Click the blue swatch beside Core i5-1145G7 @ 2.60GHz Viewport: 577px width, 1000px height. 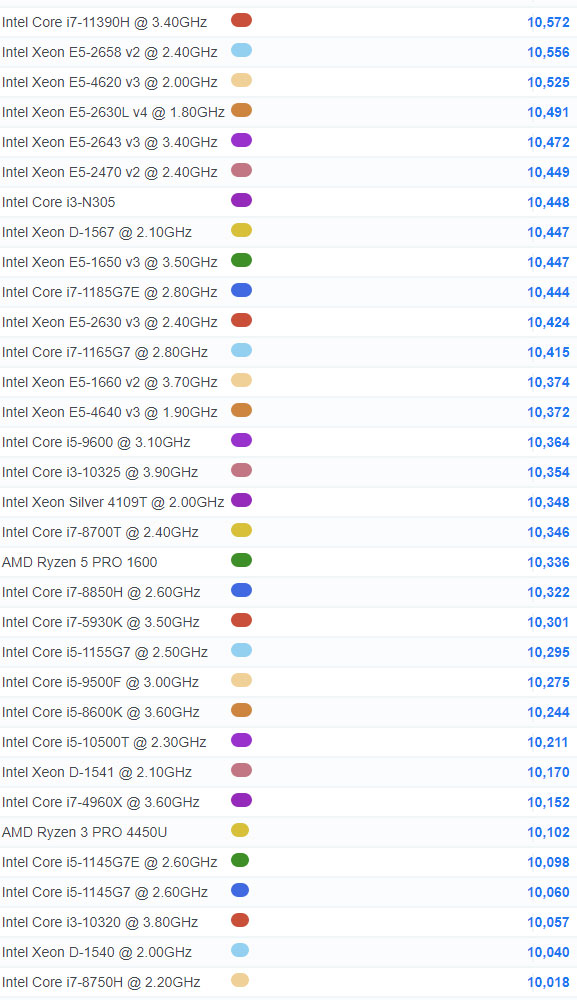point(240,890)
